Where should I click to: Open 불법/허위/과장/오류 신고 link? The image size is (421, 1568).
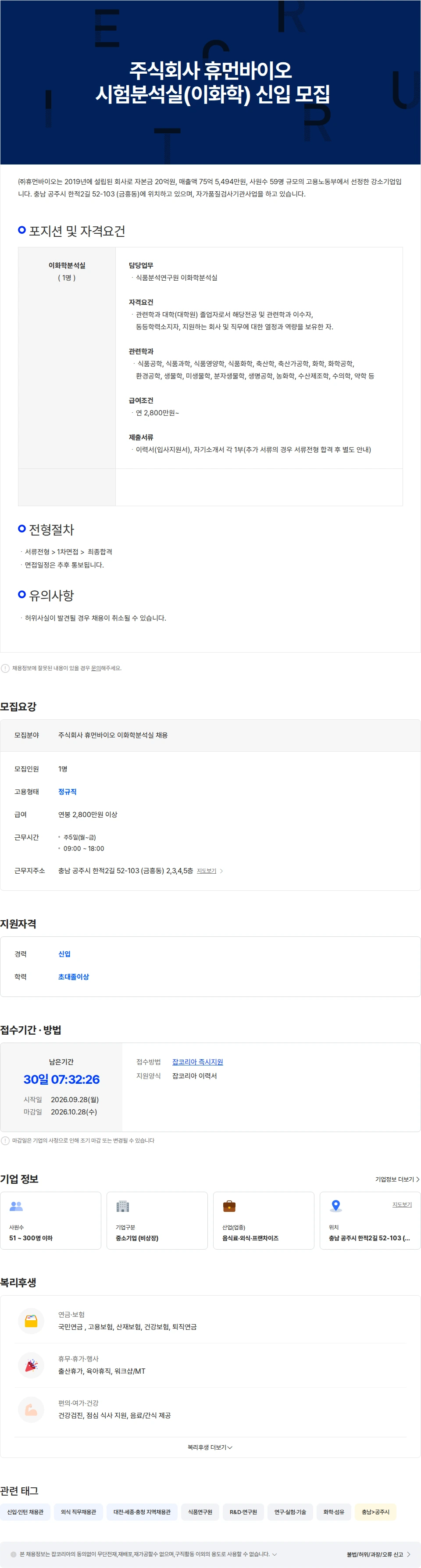coord(378,1554)
